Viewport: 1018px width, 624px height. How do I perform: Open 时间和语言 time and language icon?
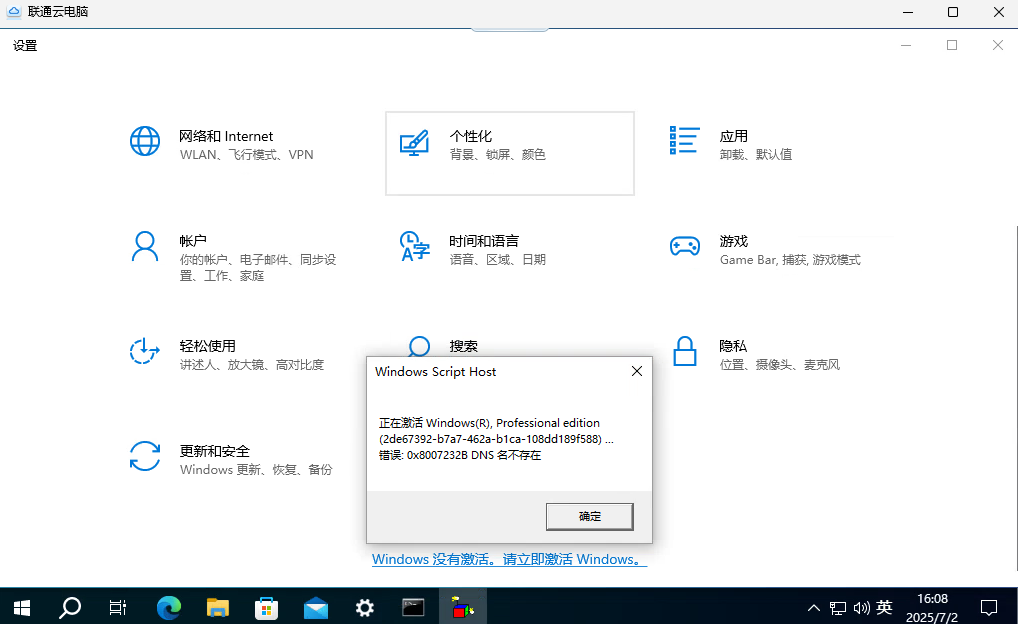click(x=415, y=246)
